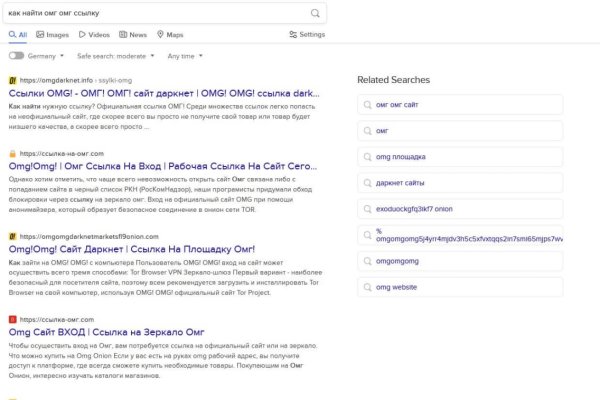Open the Any time filter dropdown

click(x=184, y=56)
